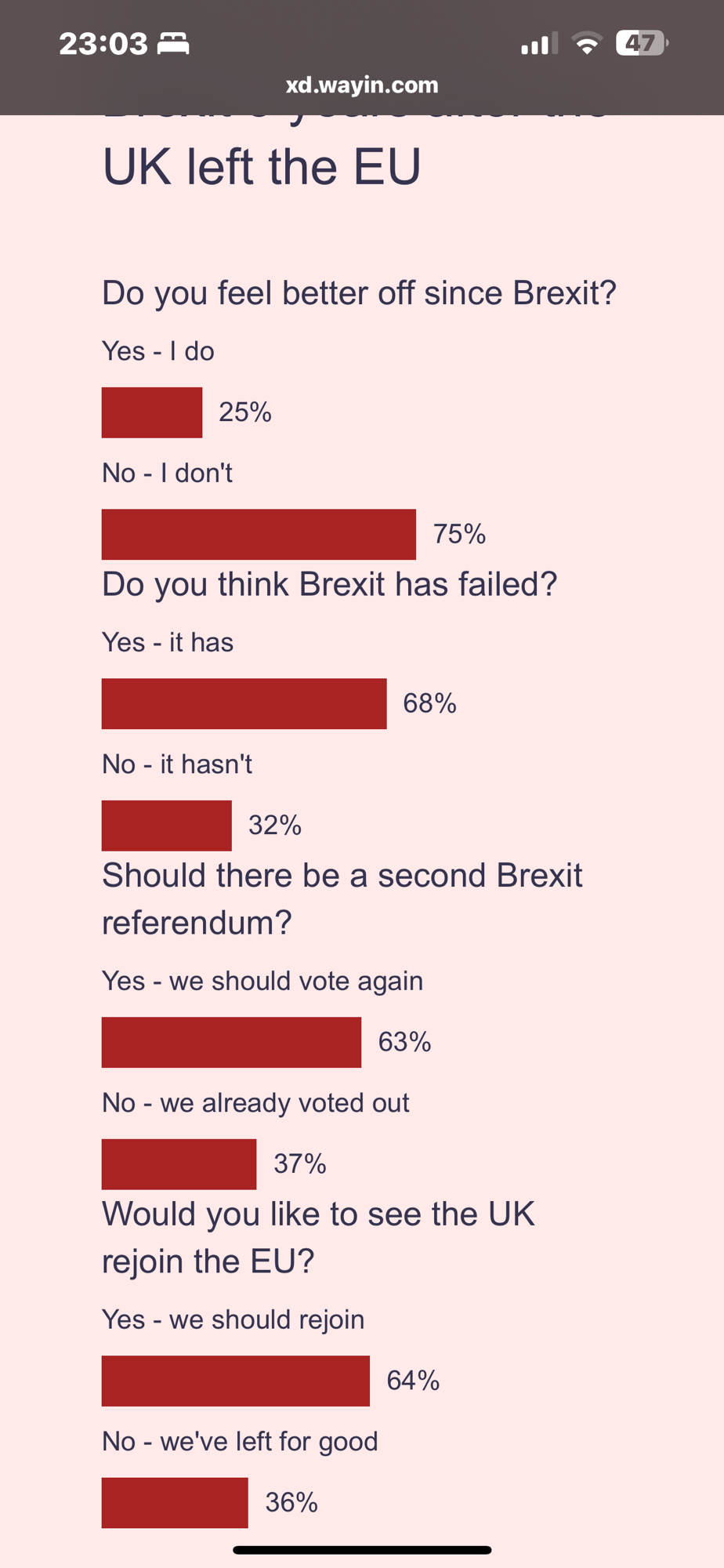Viewport: 724px width, 1568px height.
Task: Tap the 'Yes - I do' option
Action: tap(158, 351)
